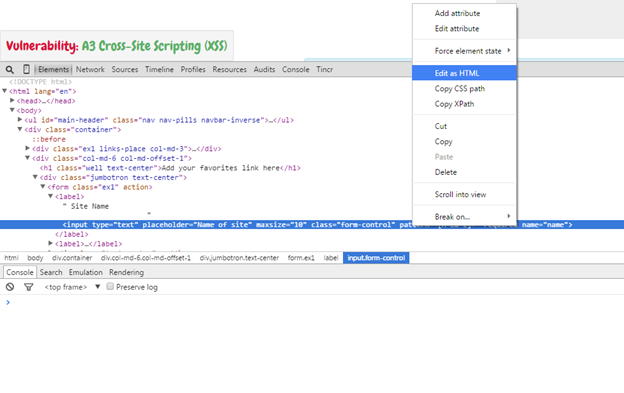The width and height of the screenshot is (624, 393).
Task: Collapse the html lang="en" node
Action: (4, 91)
